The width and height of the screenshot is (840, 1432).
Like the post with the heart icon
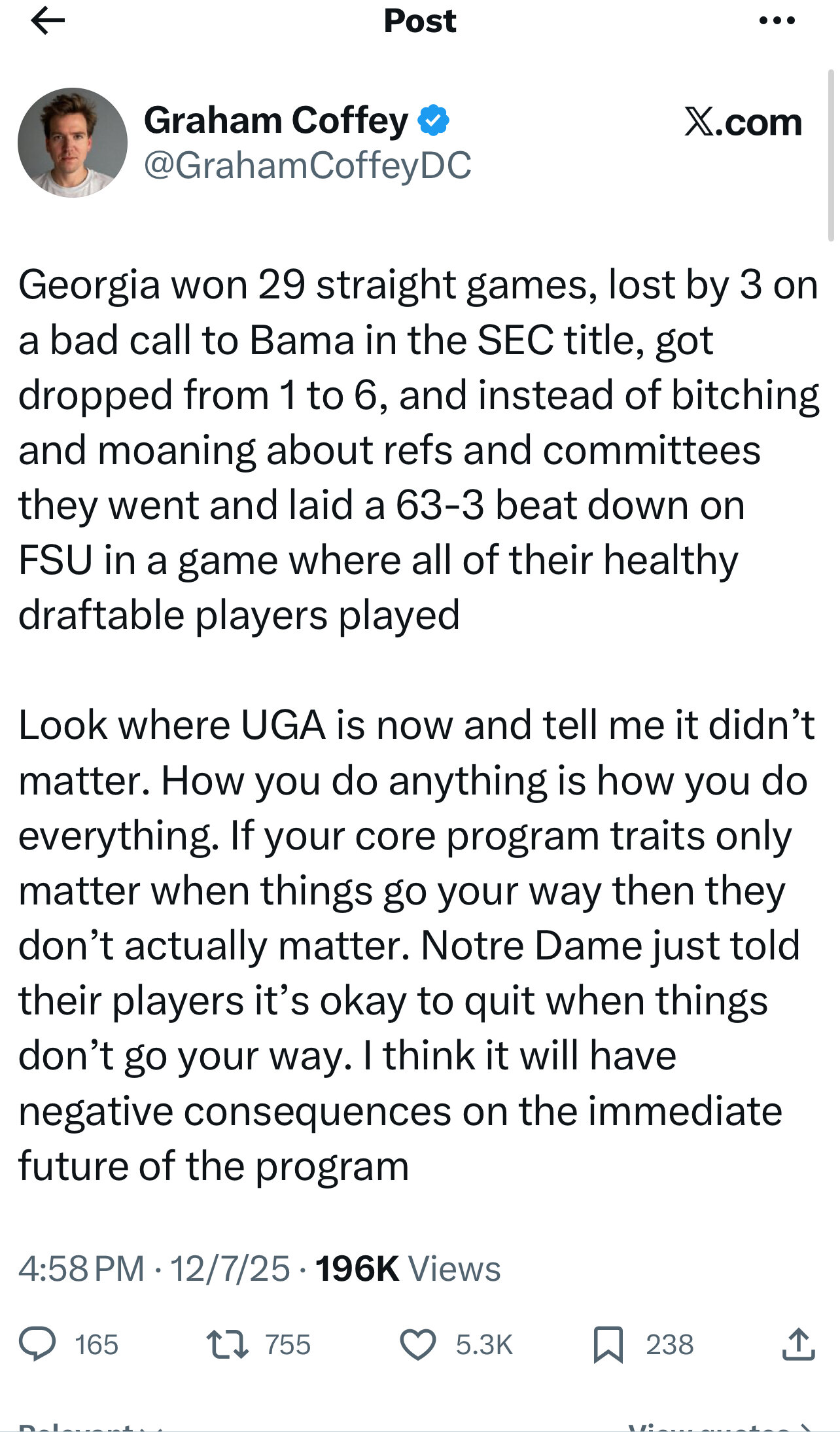(x=417, y=1345)
